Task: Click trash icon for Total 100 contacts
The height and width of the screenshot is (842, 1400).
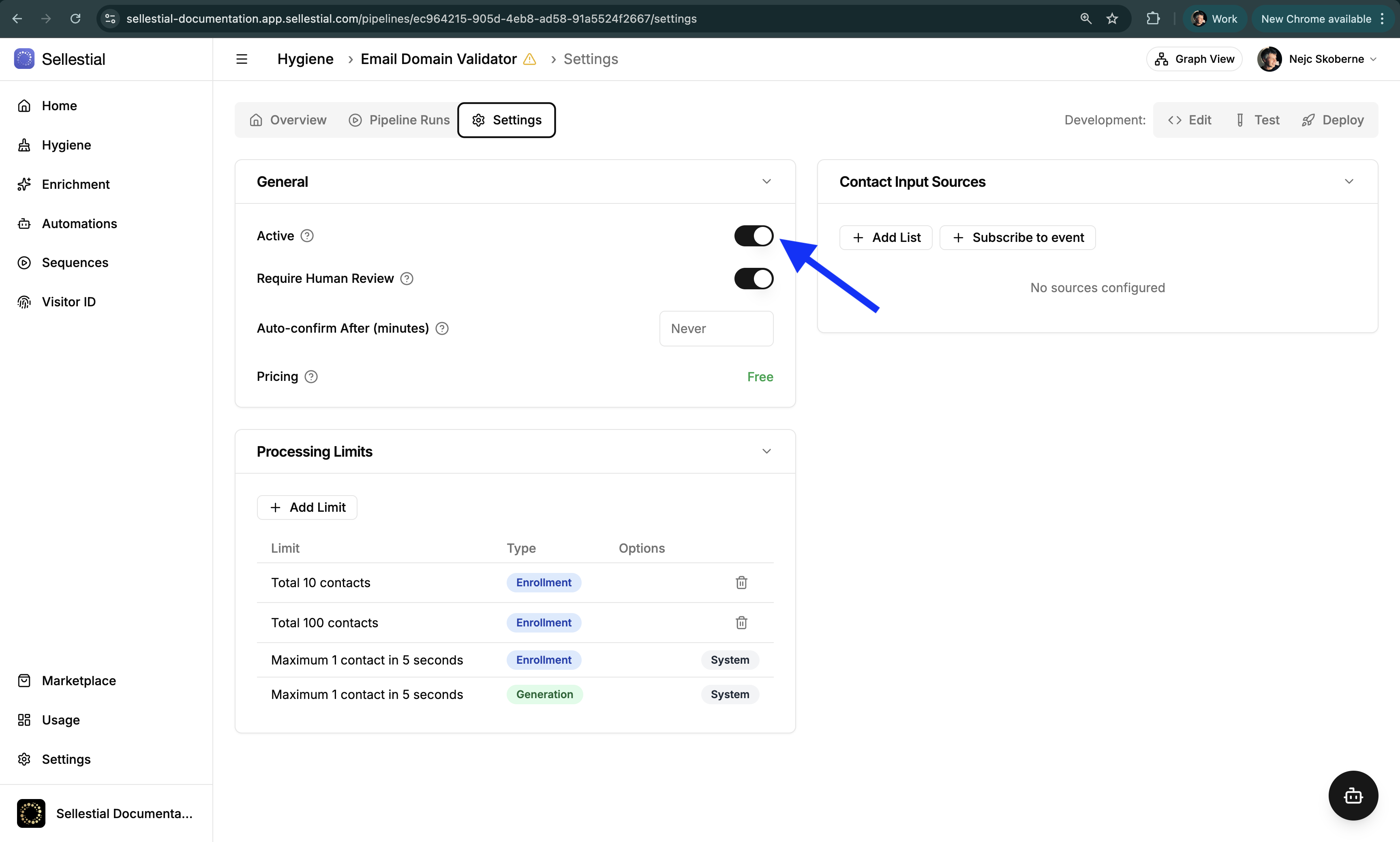Action: 741,622
